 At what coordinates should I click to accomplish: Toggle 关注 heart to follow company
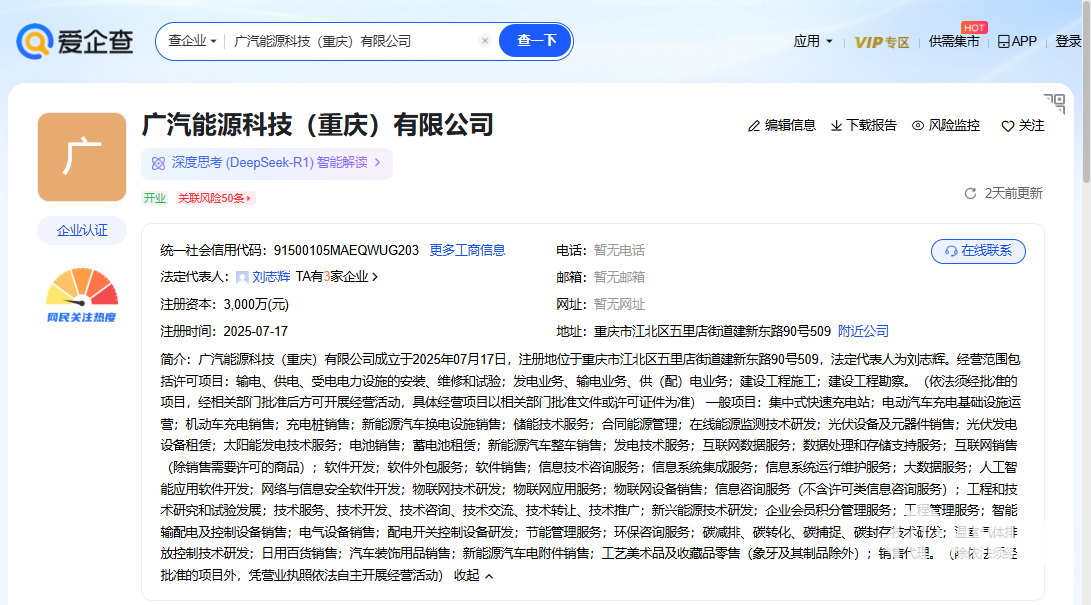point(1007,126)
